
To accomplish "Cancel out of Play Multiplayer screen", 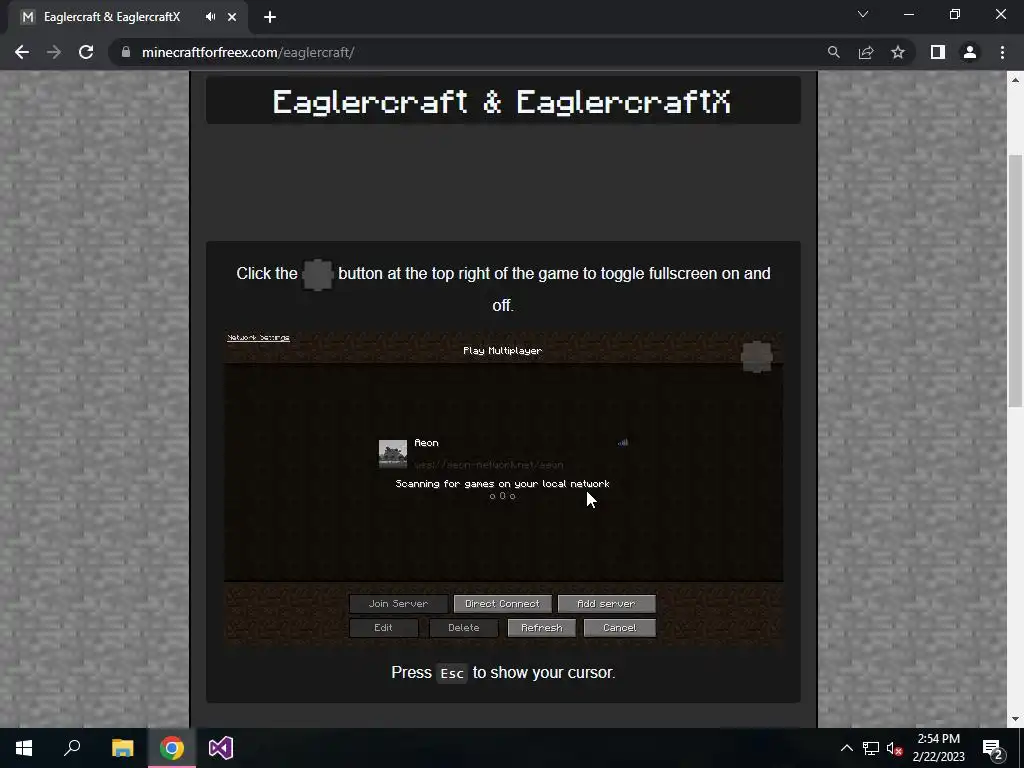I will [620, 628].
